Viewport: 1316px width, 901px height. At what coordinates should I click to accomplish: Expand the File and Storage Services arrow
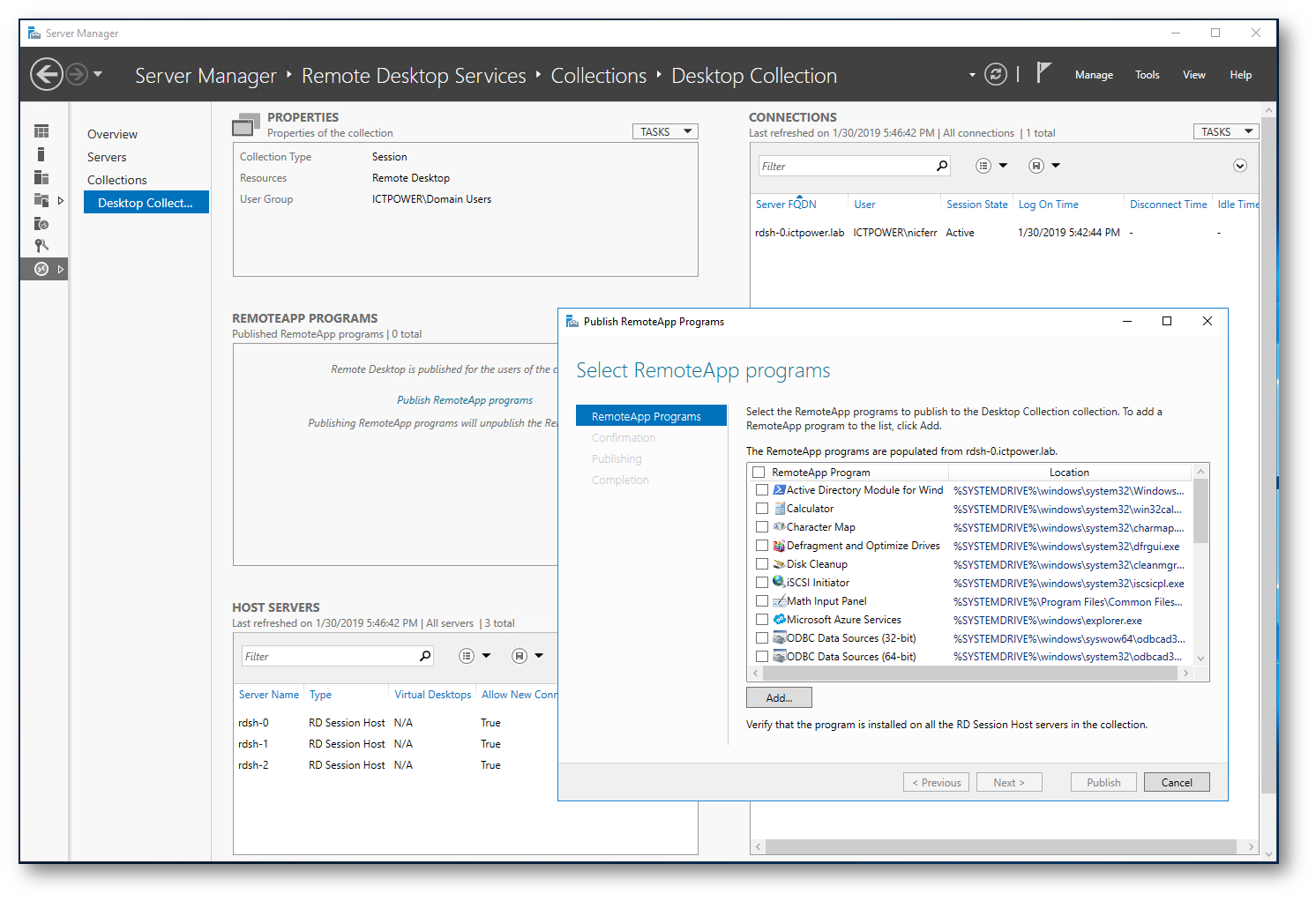tap(61, 200)
